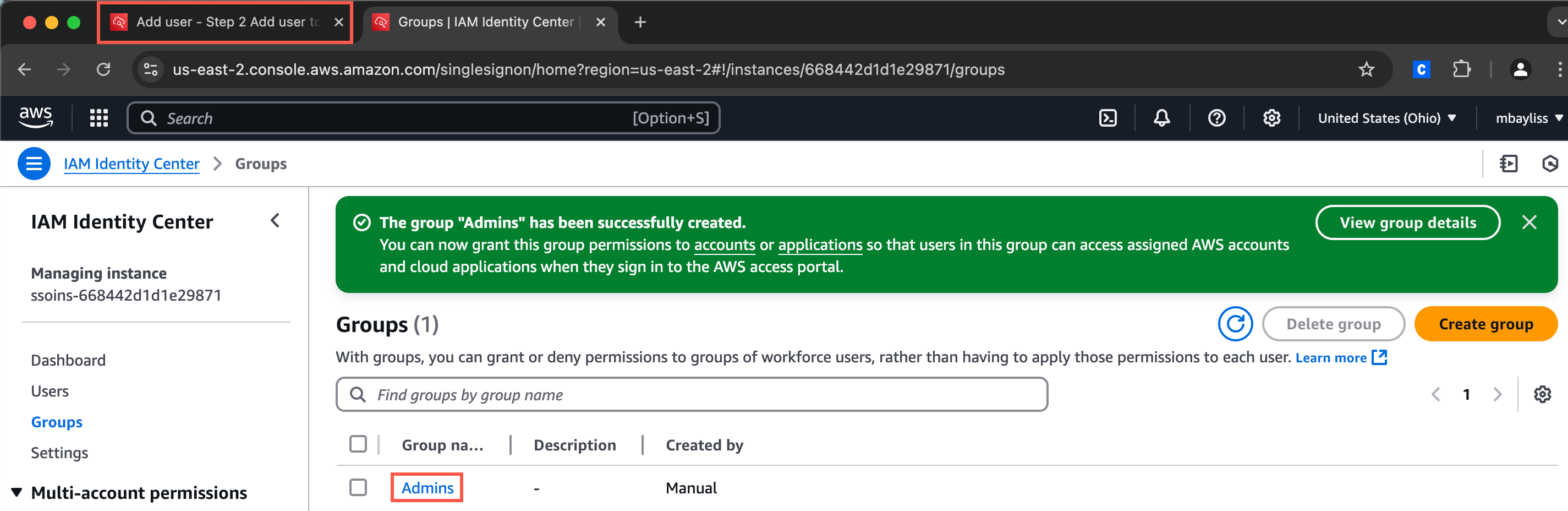Open the mbayliss account dropdown
This screenshot has height=511, width=1568.
point(1528,117)
